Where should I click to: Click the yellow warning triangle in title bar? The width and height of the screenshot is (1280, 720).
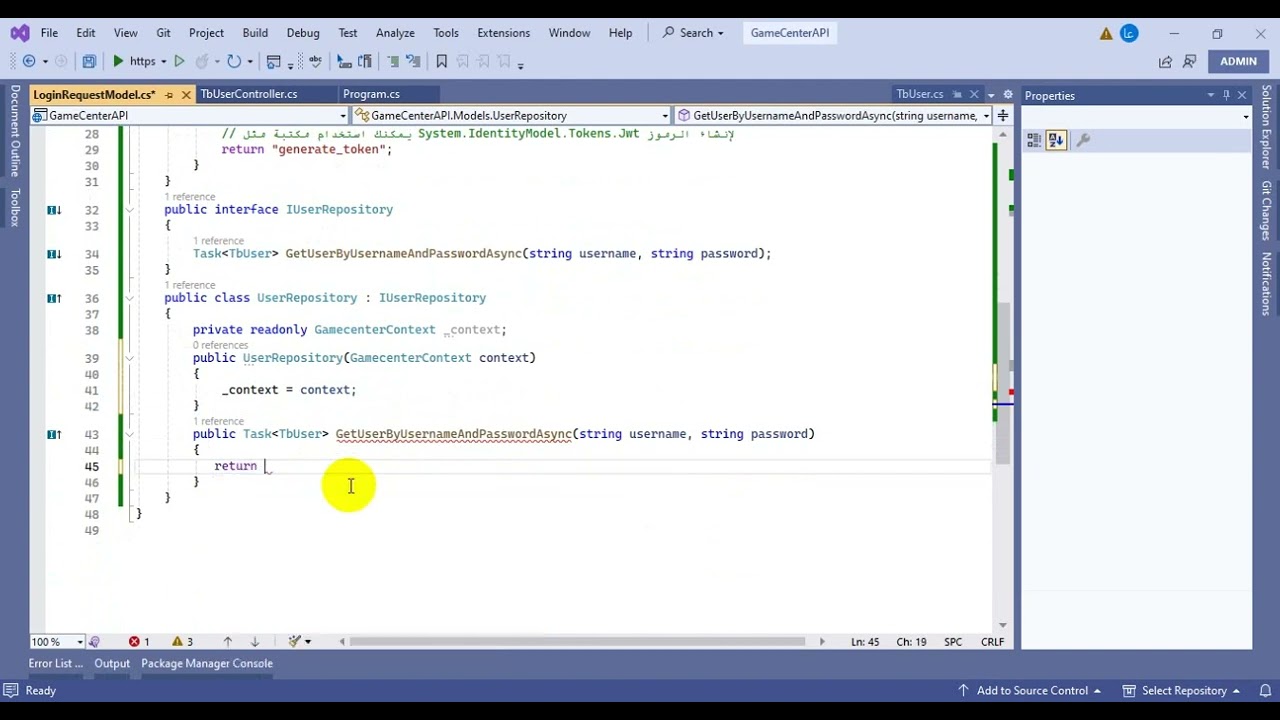click(x=1106, y=33)
